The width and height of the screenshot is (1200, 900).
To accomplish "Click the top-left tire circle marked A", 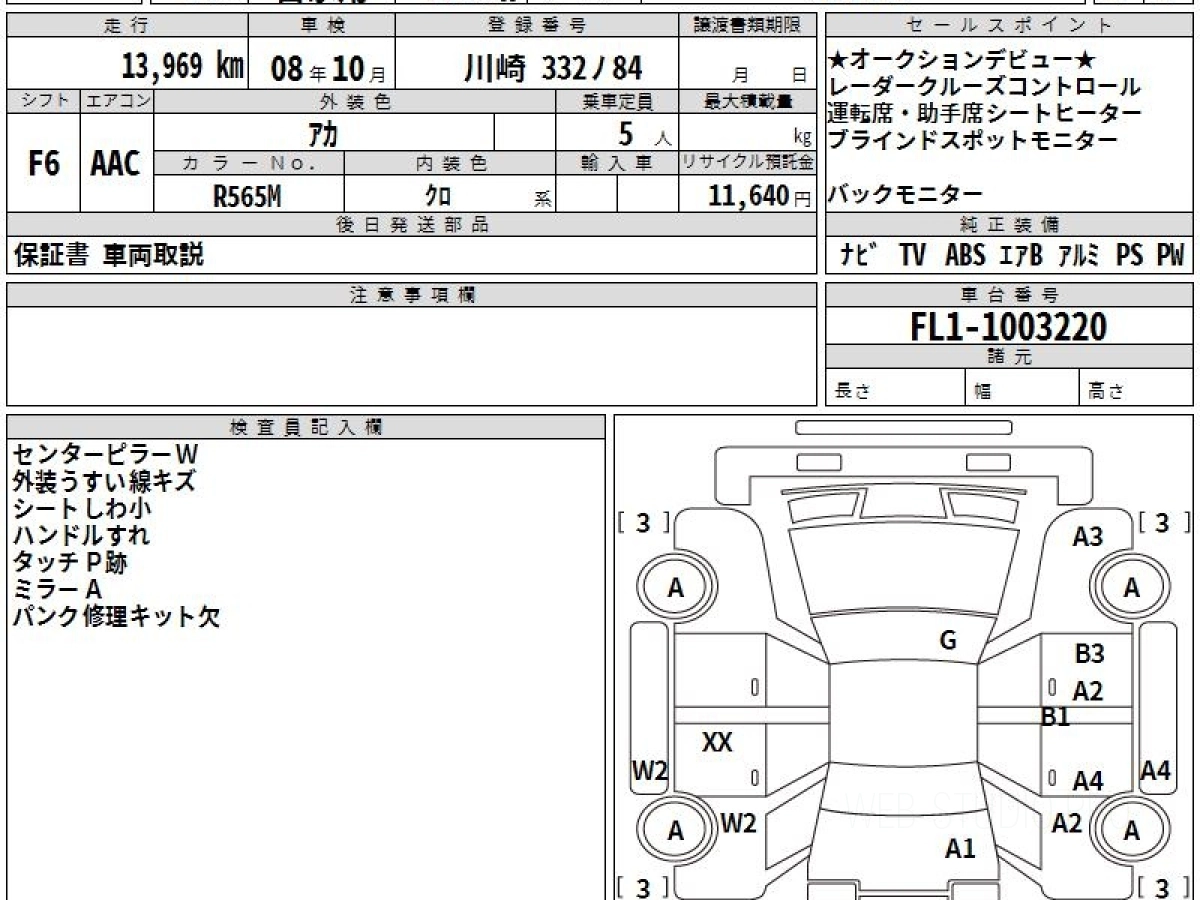I will pyautogui.click(x=676, y=589).
